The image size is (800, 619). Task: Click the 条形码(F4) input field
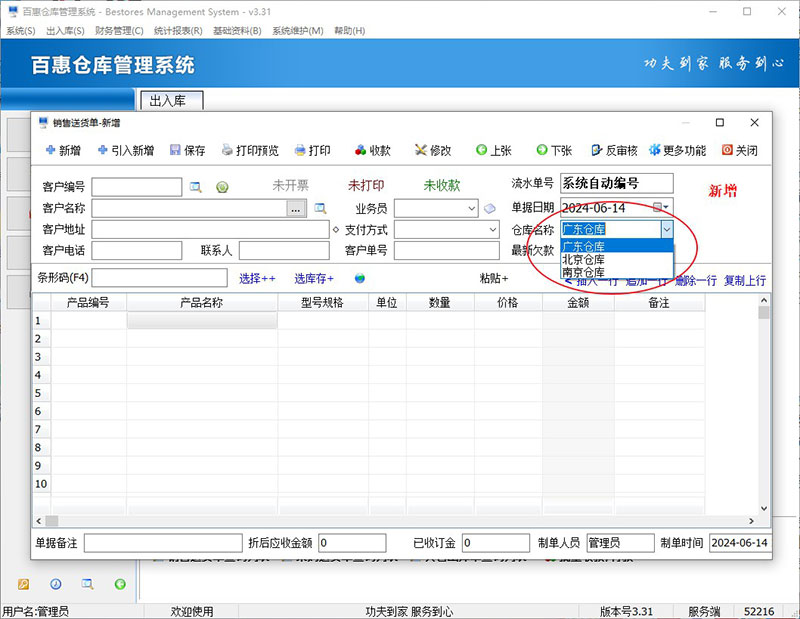pyautogui.click(x=159, y=278)
